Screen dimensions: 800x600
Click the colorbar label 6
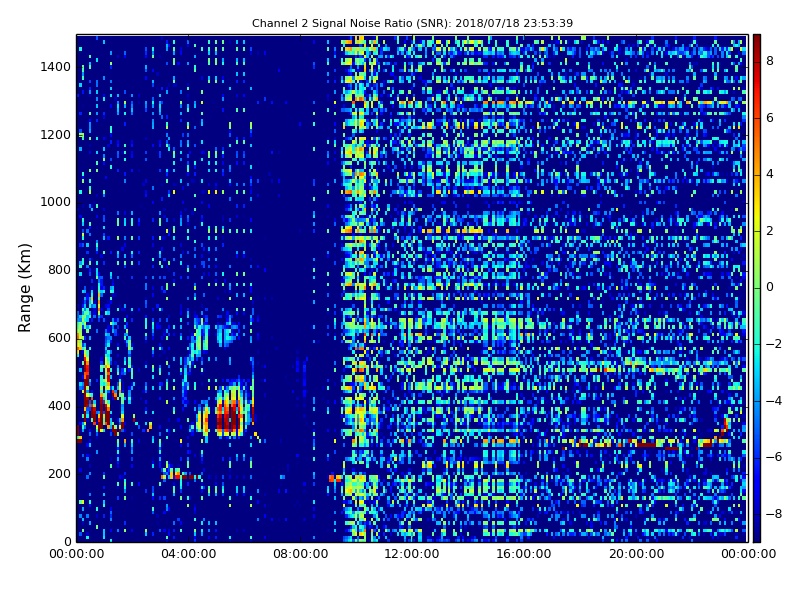pyautogui.click(x=770, y=118)
